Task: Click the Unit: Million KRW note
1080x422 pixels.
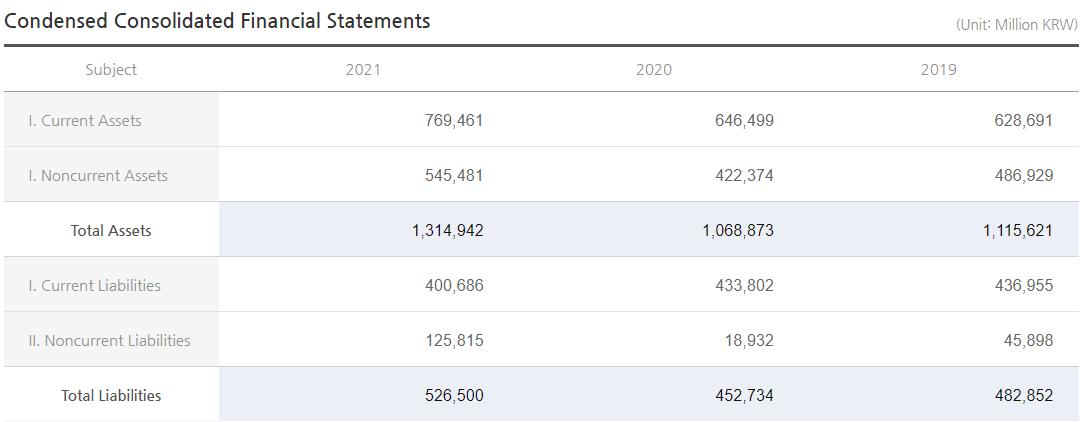Action: 1016,24
